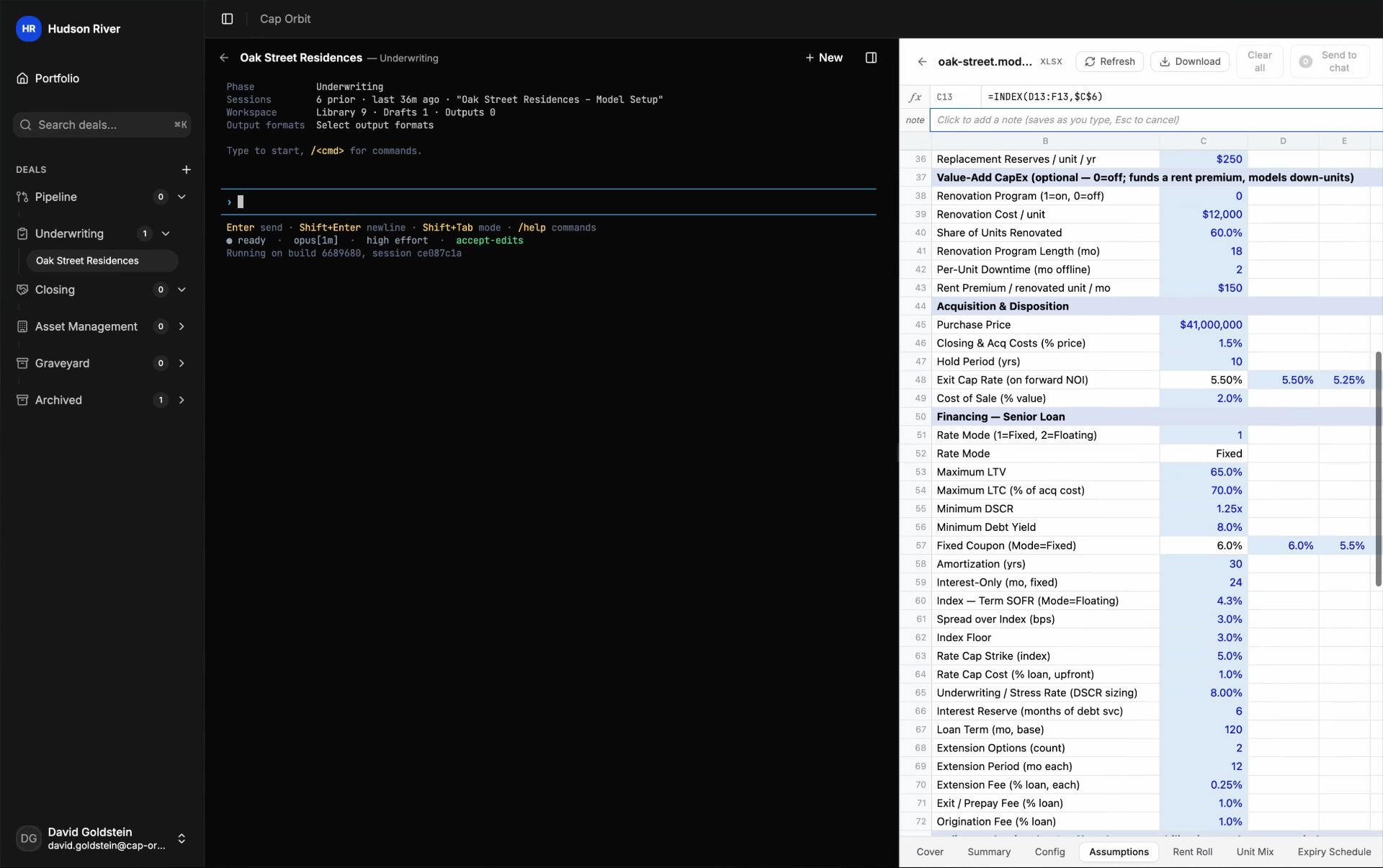Toggle the left sidebar panel icon
1383x868 pixels.
(227, 19)
